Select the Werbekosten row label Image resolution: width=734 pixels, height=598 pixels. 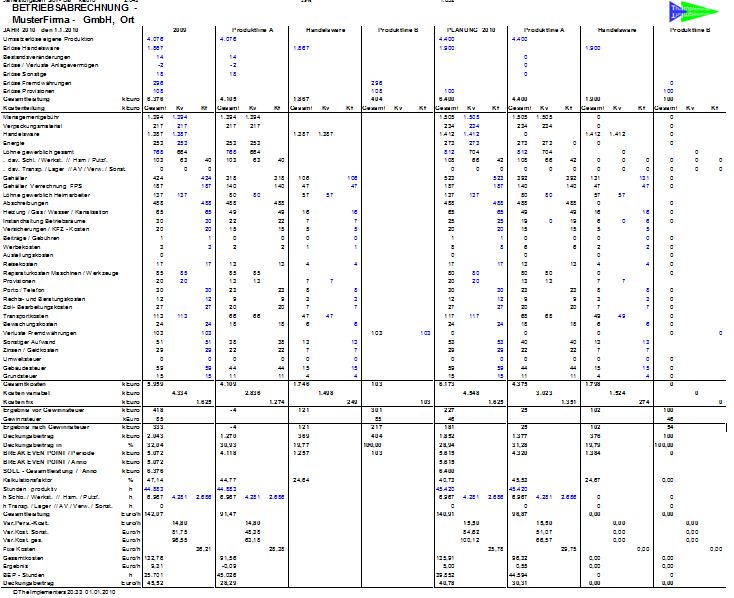tap(19, 246)
